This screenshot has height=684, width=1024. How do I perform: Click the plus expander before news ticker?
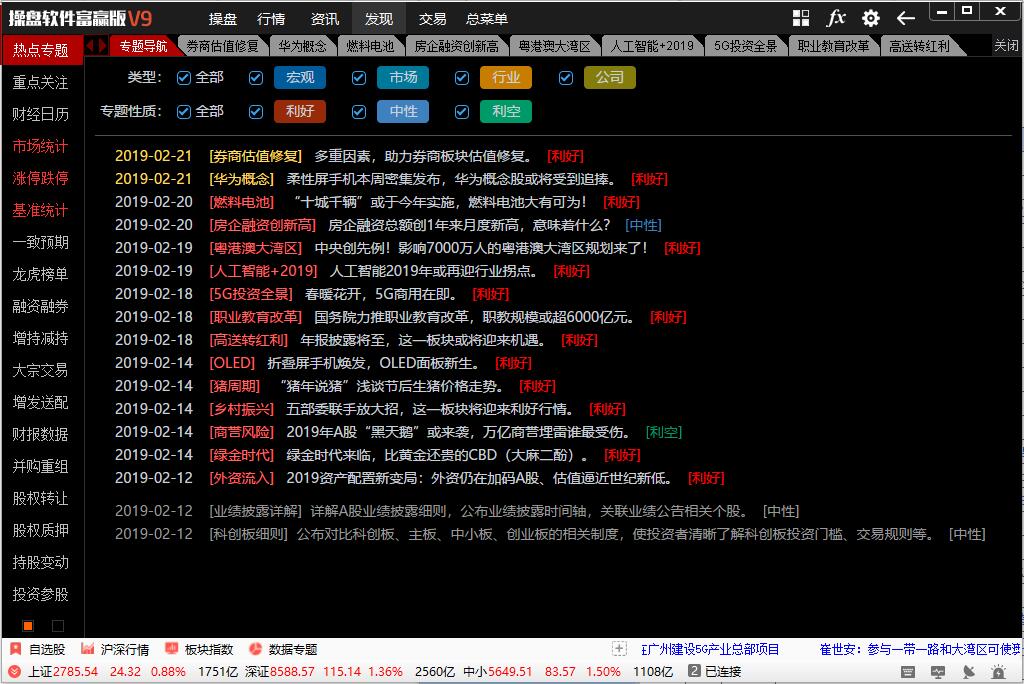point(619,649)
